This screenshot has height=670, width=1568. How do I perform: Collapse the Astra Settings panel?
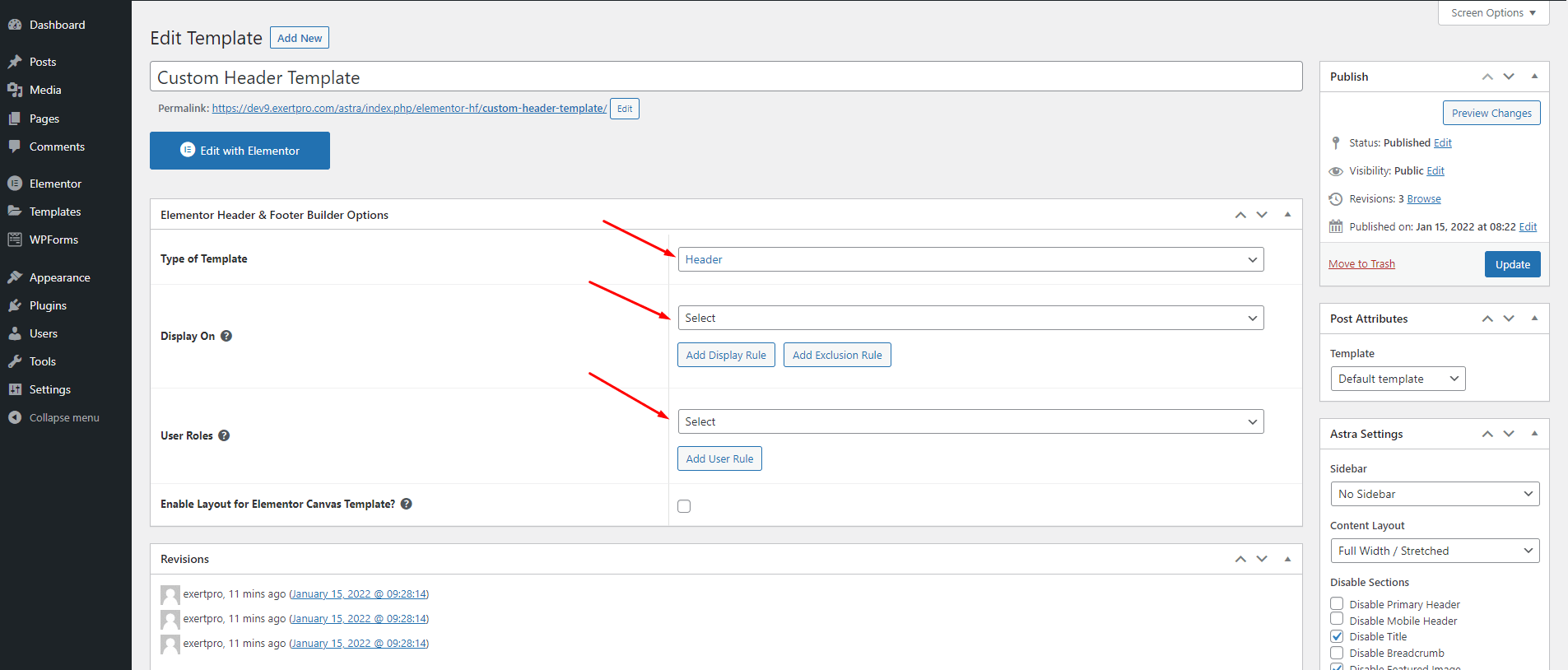(1534, 434)
